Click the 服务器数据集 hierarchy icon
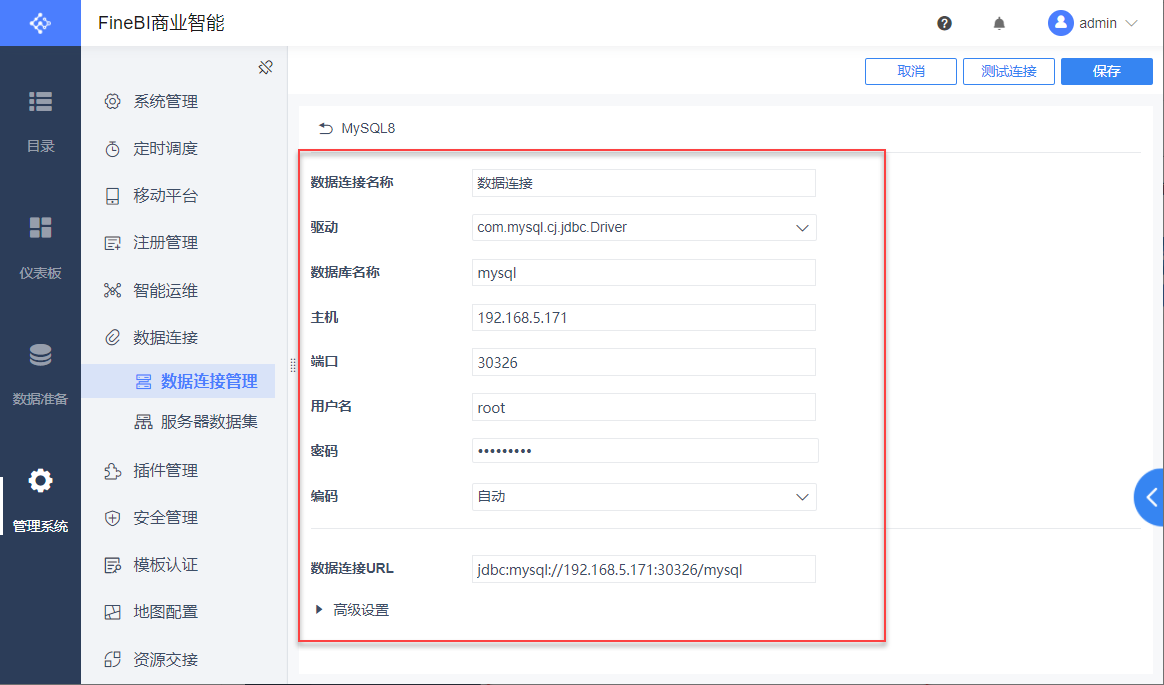The image size is (1164, 685). pos(143,422)
